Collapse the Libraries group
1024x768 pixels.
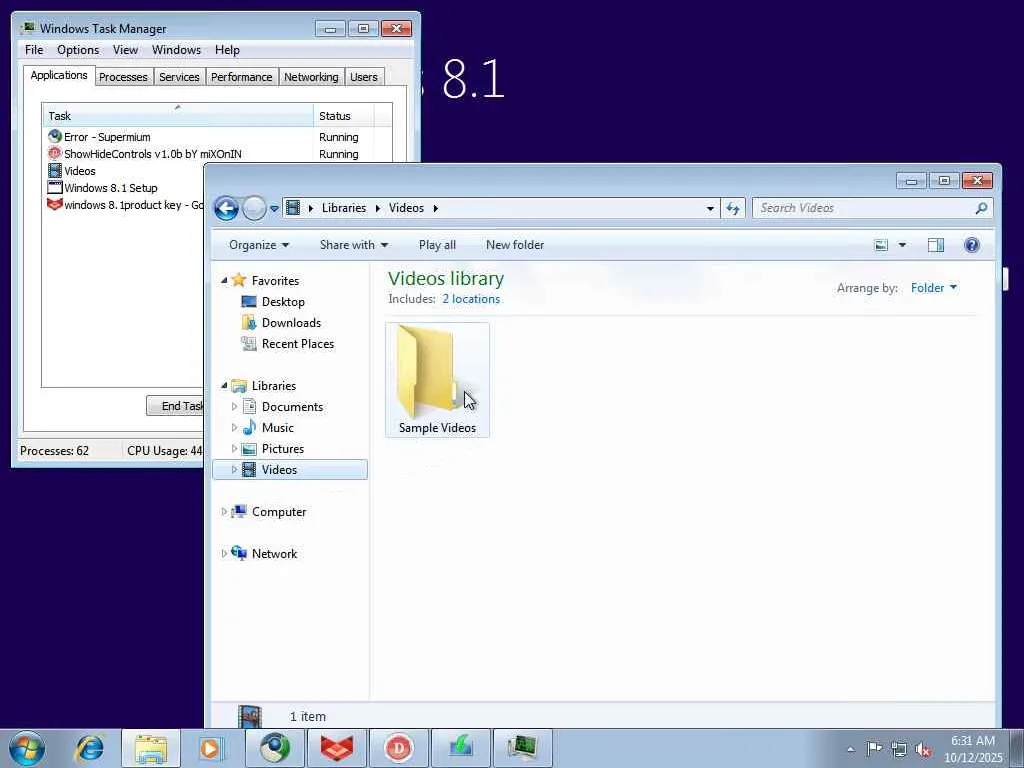click(x=224, y=385)
